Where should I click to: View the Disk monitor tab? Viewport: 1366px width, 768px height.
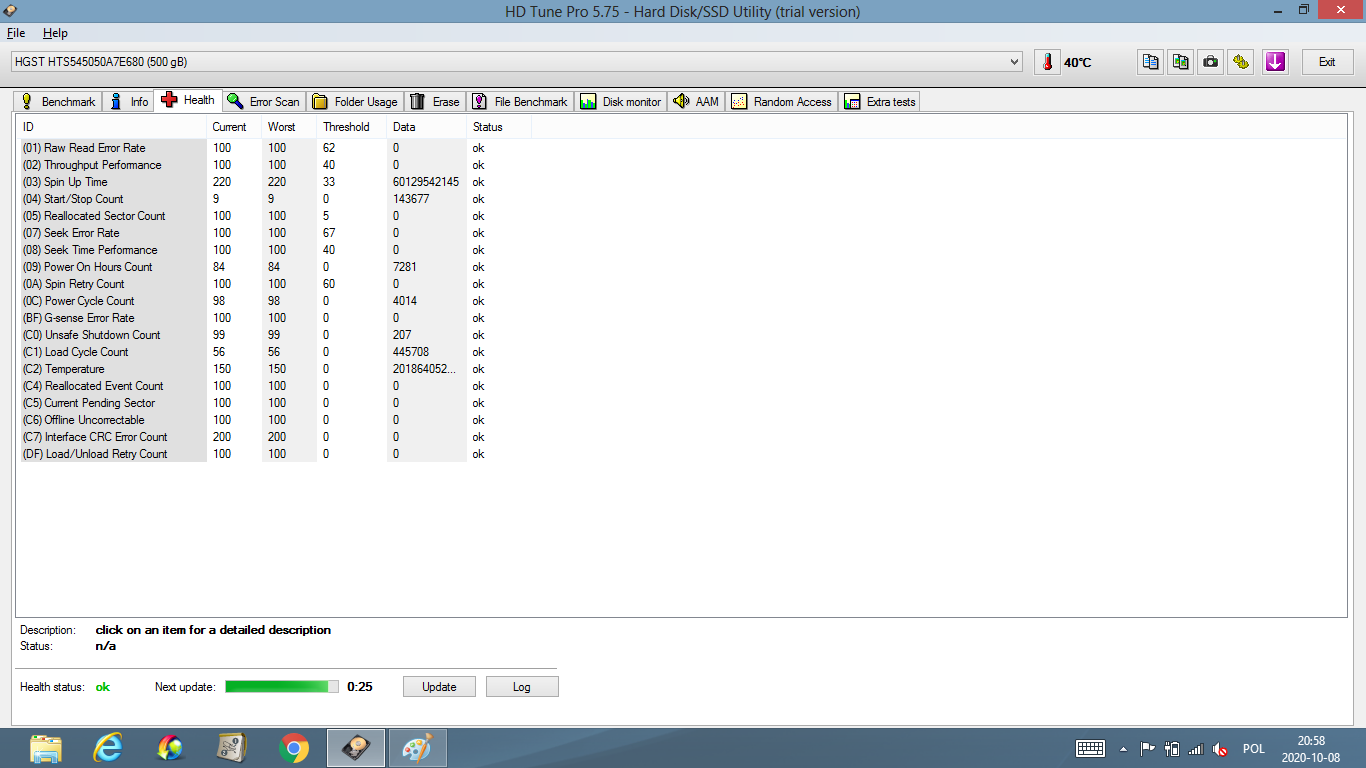620,102
